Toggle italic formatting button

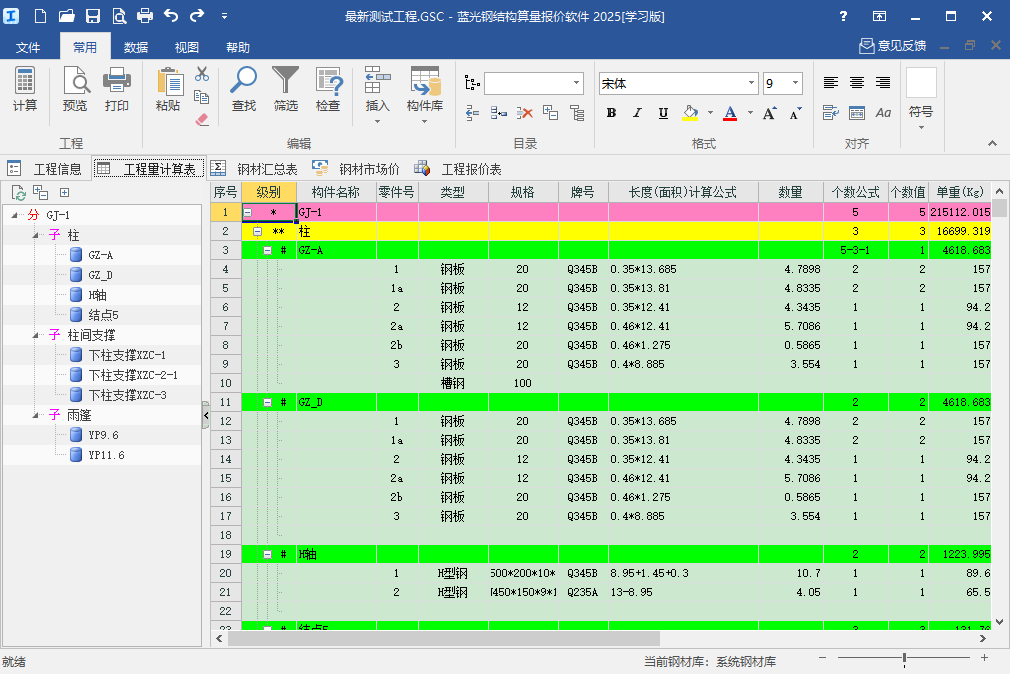tap(637, 113)
